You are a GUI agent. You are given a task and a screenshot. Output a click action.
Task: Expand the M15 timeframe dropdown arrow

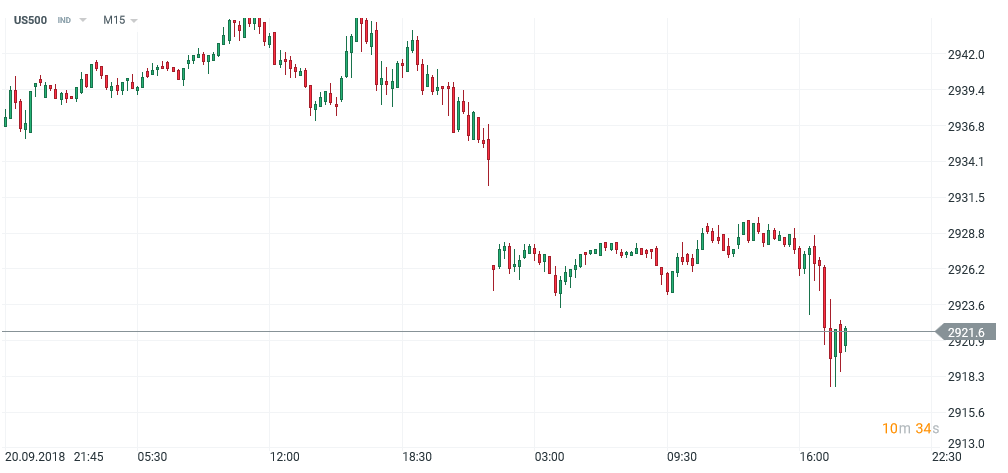(134, 21)
